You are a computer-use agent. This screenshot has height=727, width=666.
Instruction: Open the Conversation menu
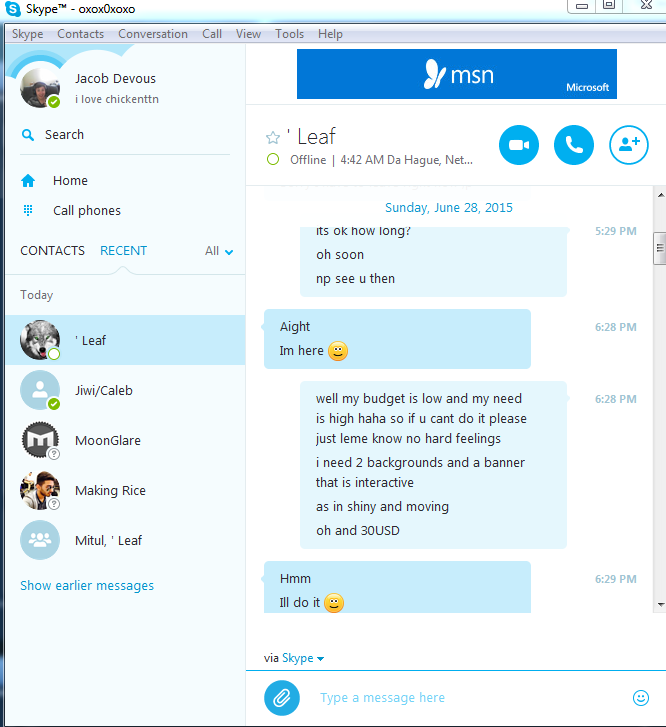click(153, 34)
